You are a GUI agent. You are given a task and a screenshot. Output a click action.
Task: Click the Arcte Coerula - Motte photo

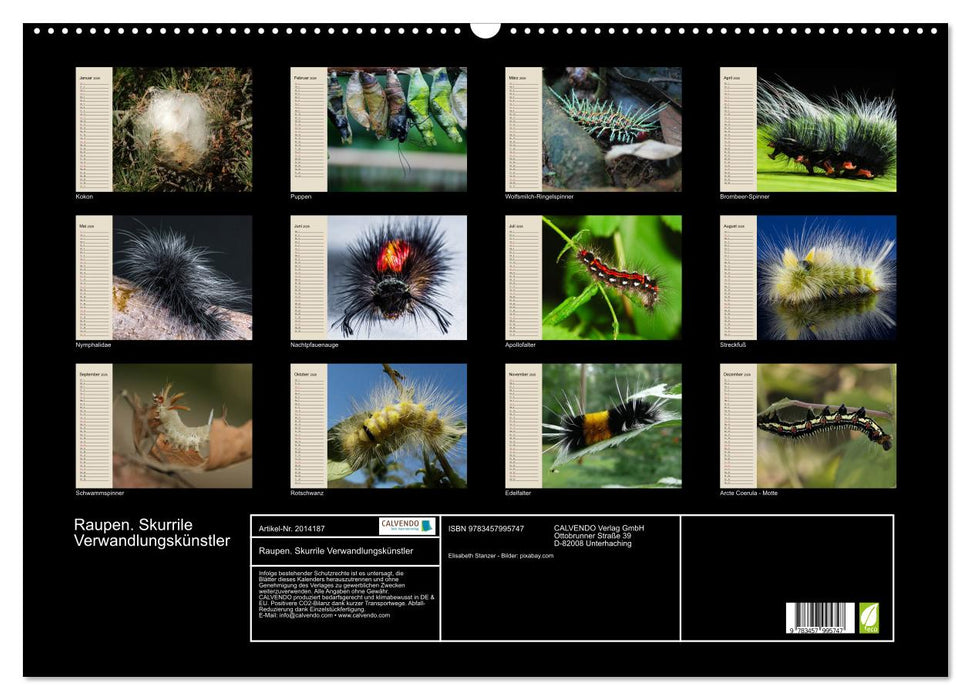pyautogui.click(x=826, y=425)
